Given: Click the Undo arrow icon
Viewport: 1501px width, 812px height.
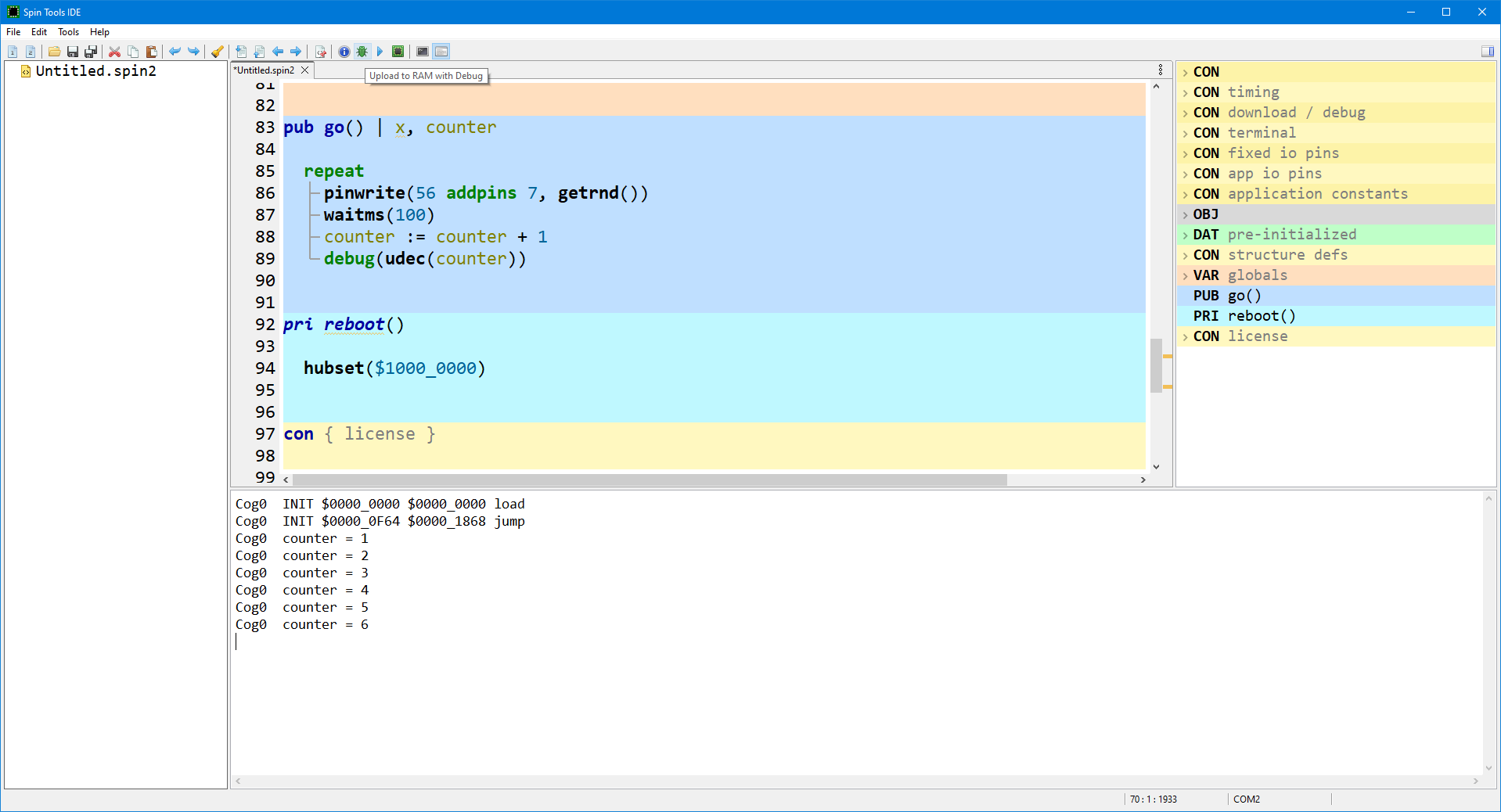Looking at the screenshot, I should click(175, 52).
